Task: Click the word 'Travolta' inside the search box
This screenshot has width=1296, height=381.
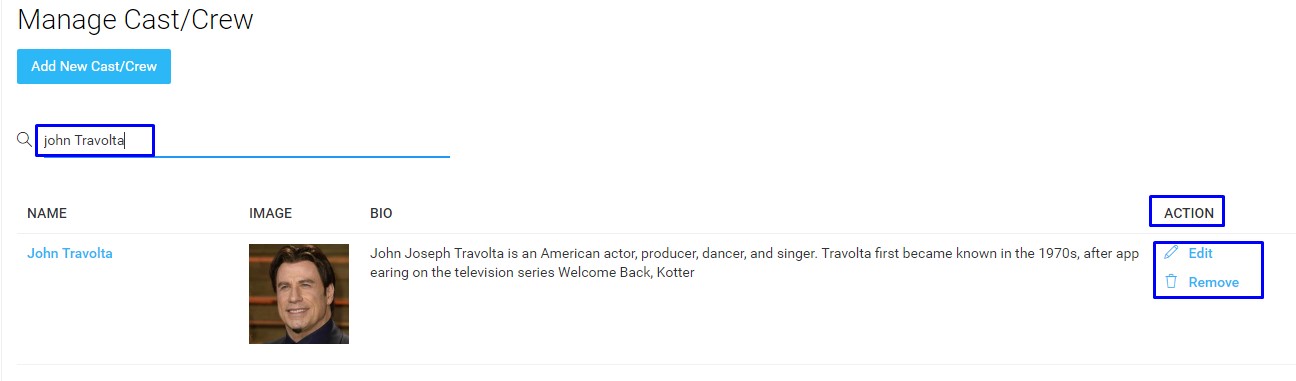Action: pyautogui.click(x=100, y=141)
